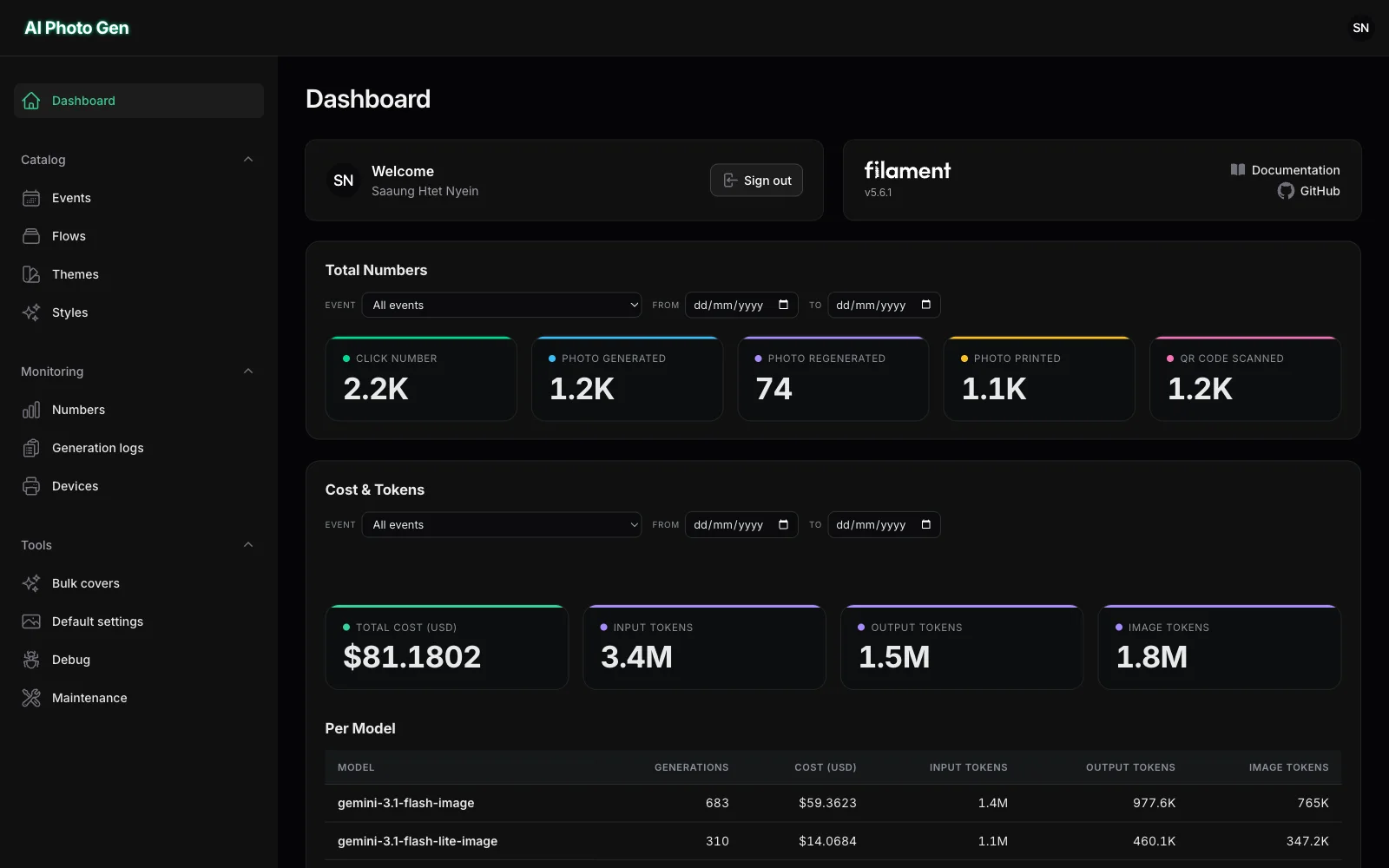Open Generation logs page
1389x868 pixels.
139,448
